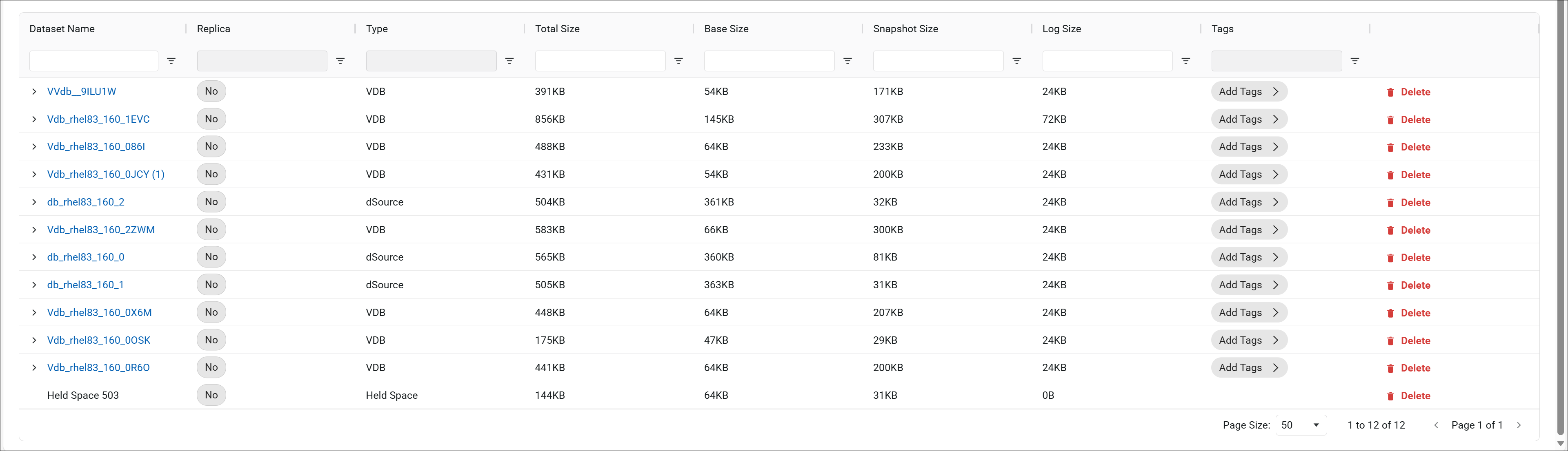The height and width of the screenshot is (451, 1568).
Task: Expand the VVdb__9ILU1W row
Action: click(x=34, y=92)
